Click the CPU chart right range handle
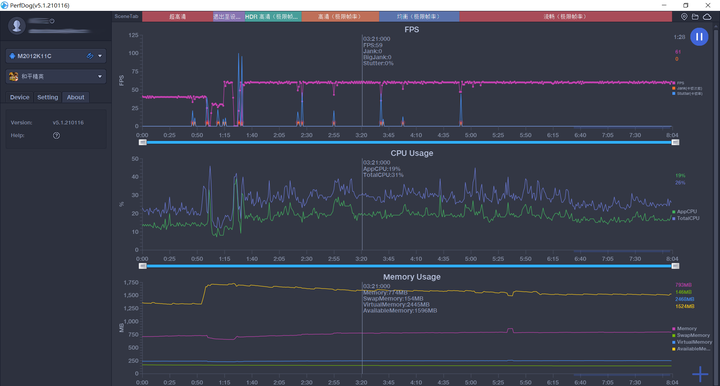Image resolution: width=720 pixels, height=386 pixels. [x=675, y=266]
